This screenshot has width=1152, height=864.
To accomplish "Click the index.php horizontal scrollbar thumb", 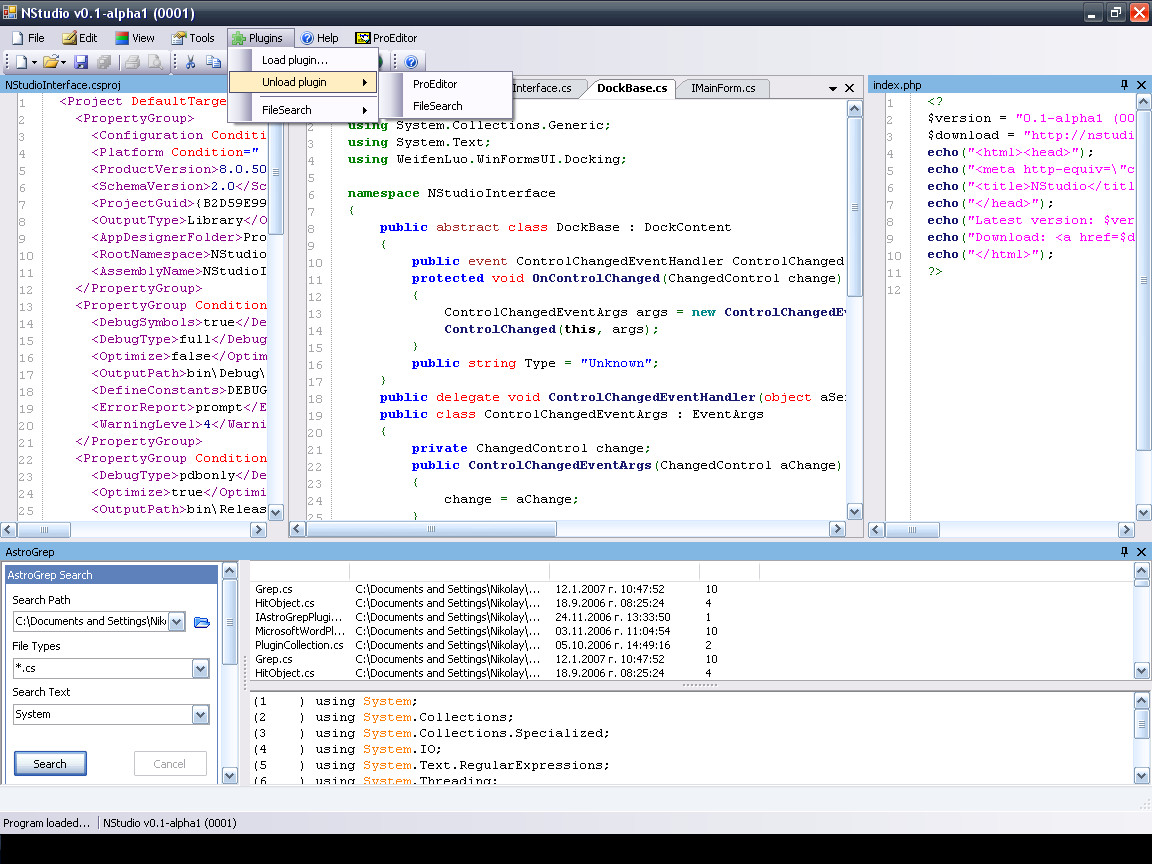I will coord(912,529).
